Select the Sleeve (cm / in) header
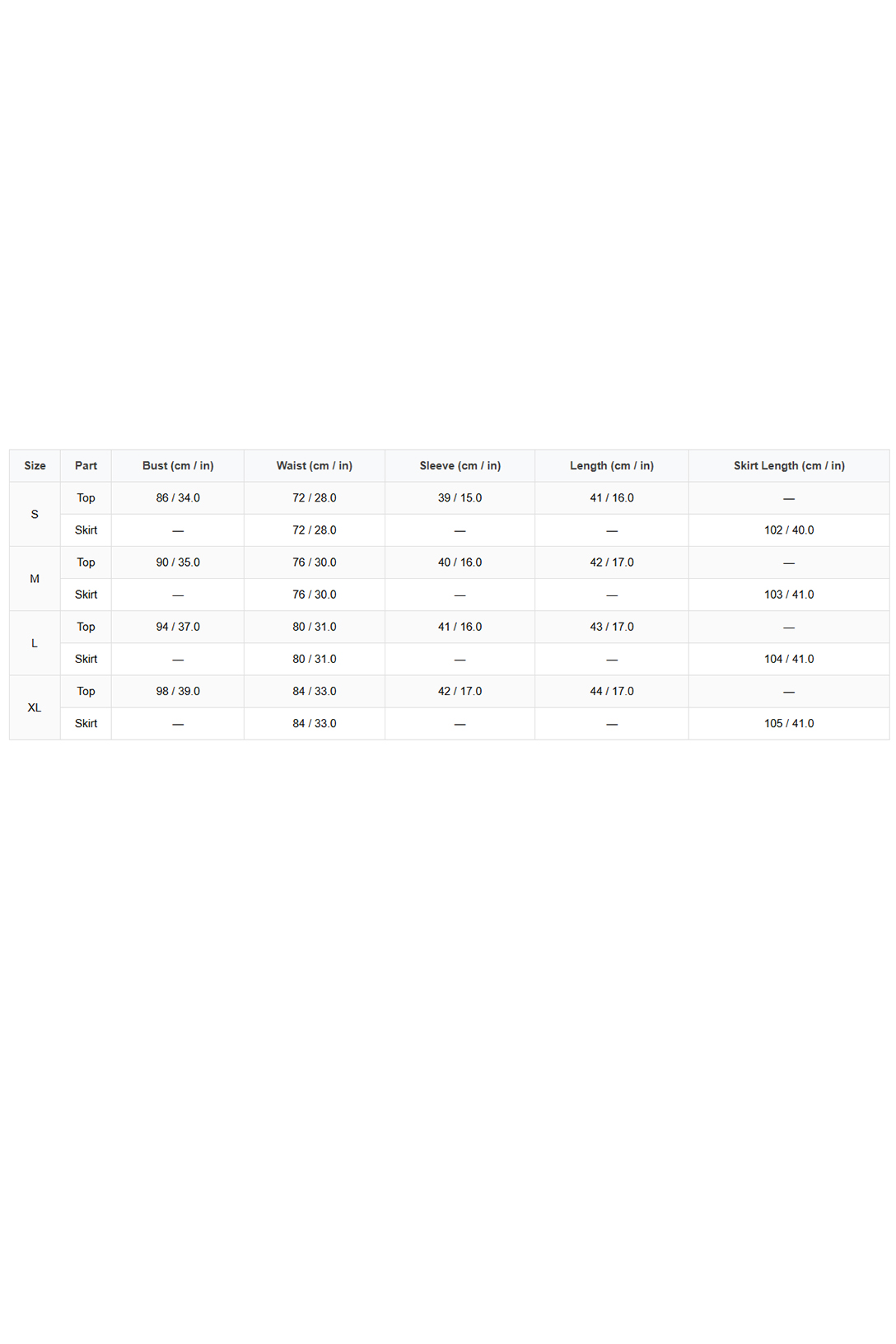The width and height of the screenshot is (896, 1344). (x=460, y=465)
